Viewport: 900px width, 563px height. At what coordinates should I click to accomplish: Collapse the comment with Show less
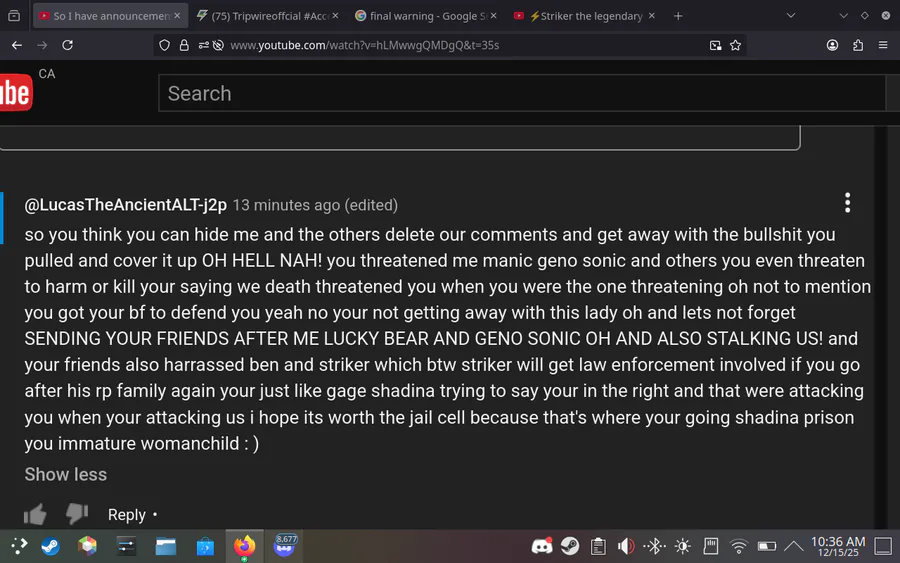(66, 474)
